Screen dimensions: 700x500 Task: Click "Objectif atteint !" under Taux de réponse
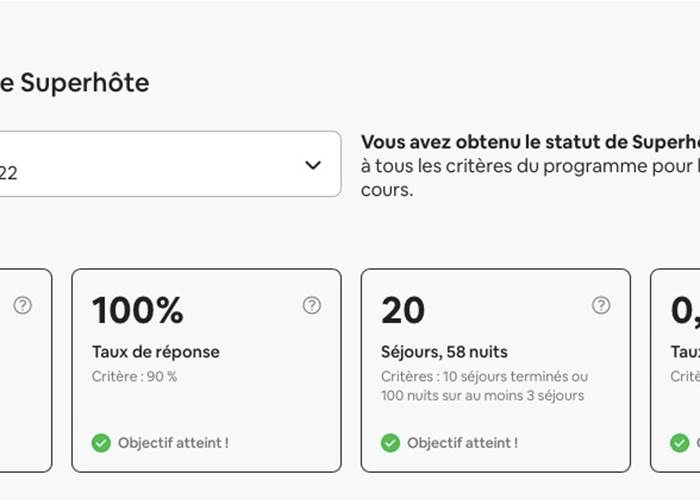click(173, 442)
